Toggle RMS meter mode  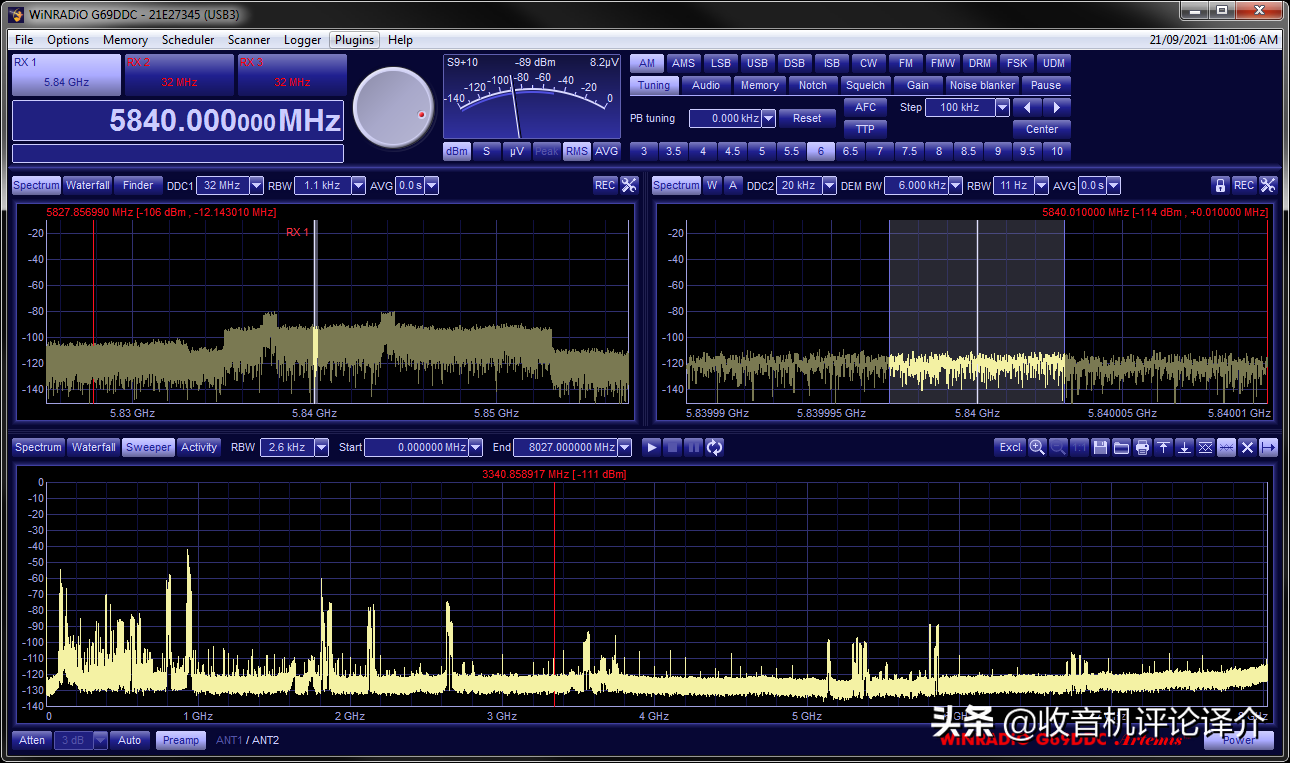(x=577, y=151)
